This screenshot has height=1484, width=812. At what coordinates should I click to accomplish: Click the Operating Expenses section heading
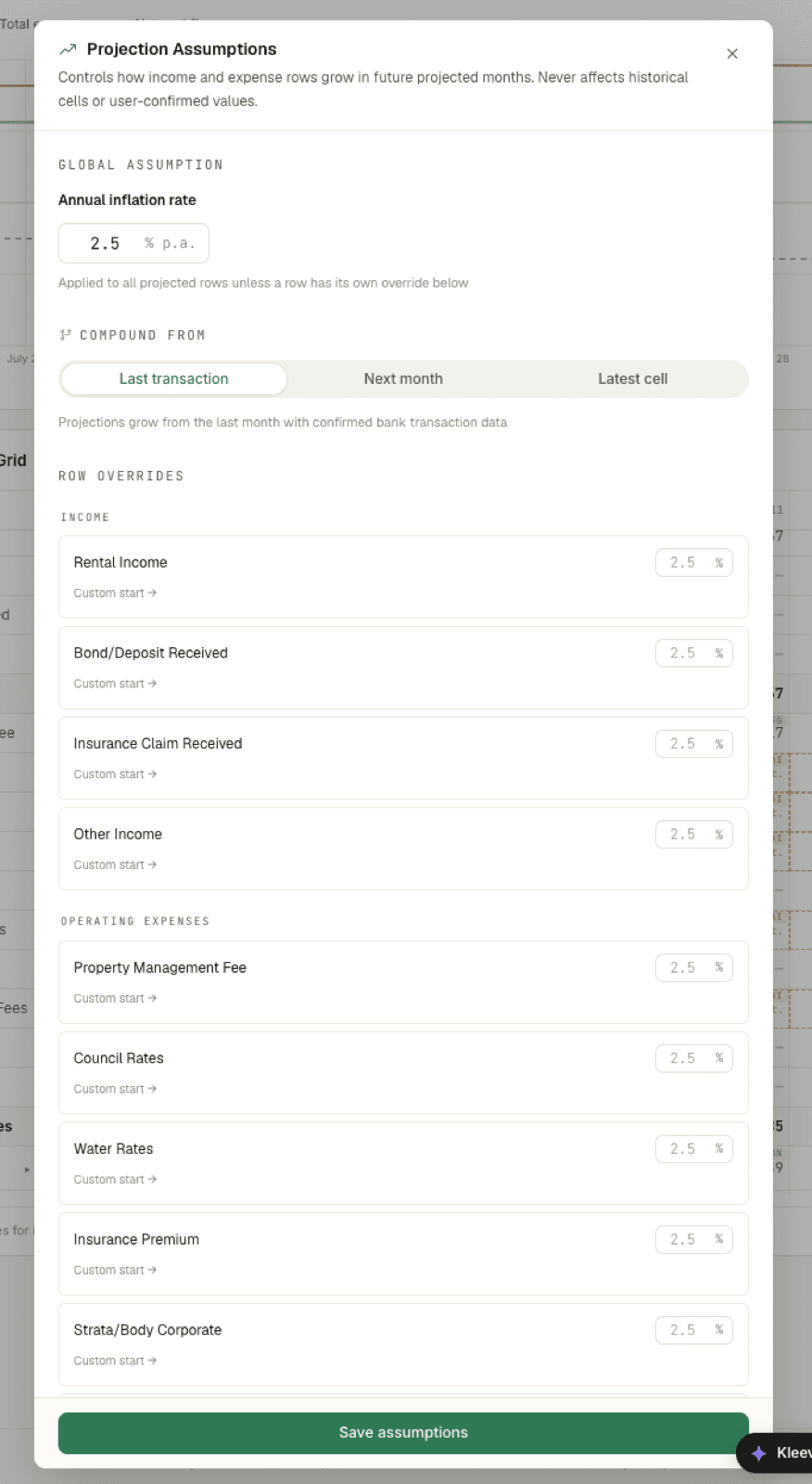tap(135, 921)
